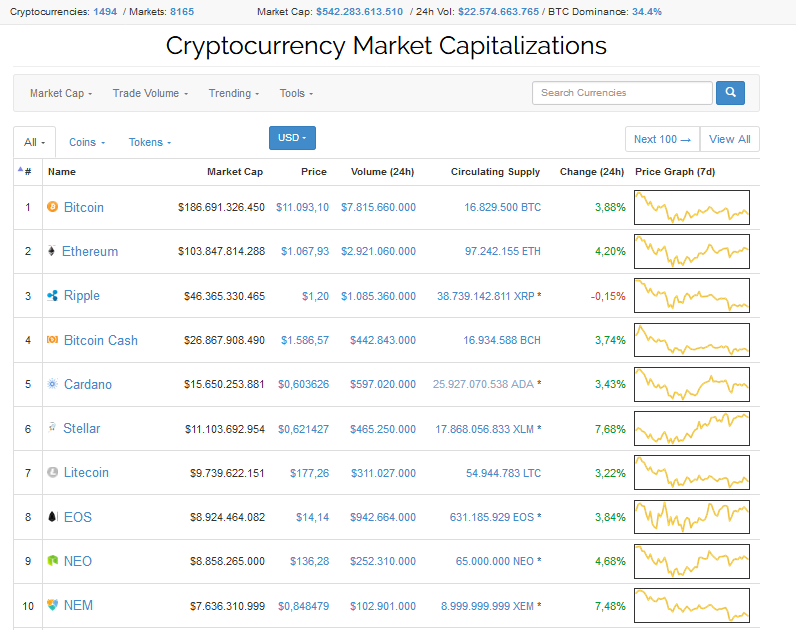This screenshot has width=796, height=630.
Task: Open the Ripple currency link
Action: [82, 295]
